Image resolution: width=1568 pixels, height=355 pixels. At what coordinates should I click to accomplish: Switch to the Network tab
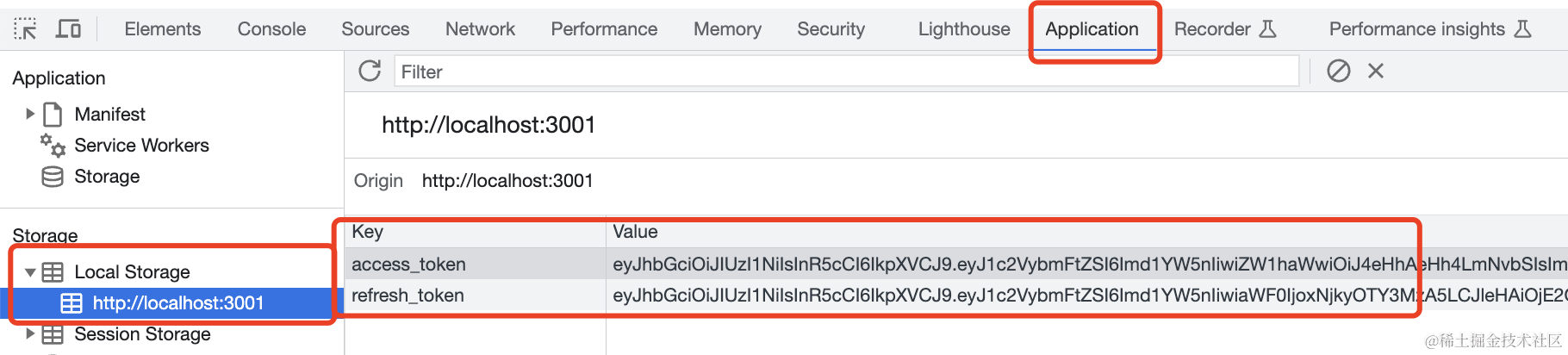pos(480,29)
